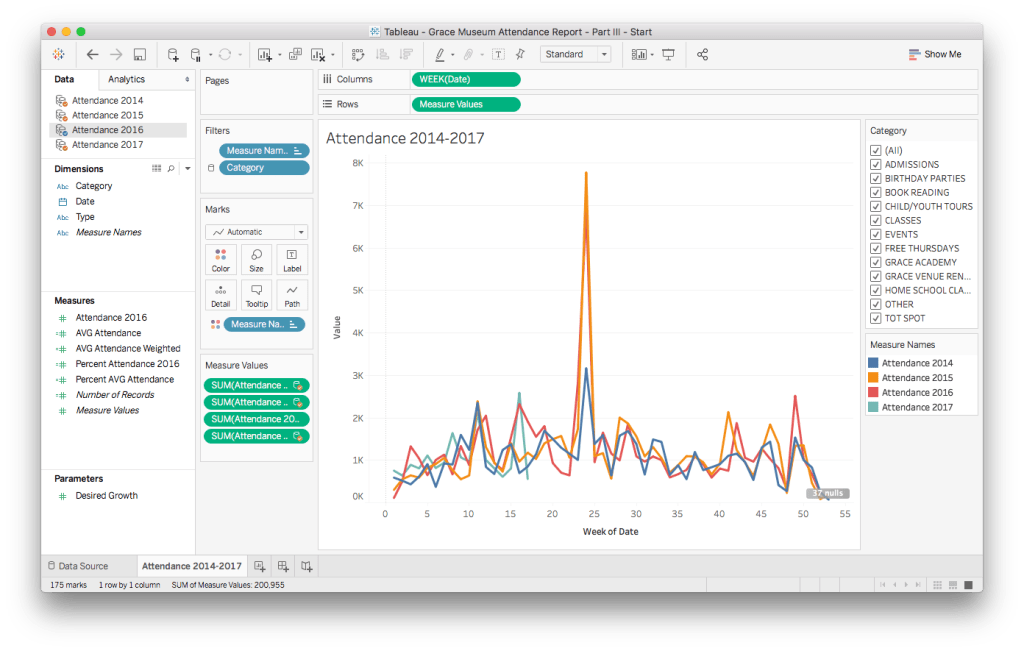Uncheck the FREE THURSDAYS category
Screen dimensions: 1024x651
[x=876, y=248]
